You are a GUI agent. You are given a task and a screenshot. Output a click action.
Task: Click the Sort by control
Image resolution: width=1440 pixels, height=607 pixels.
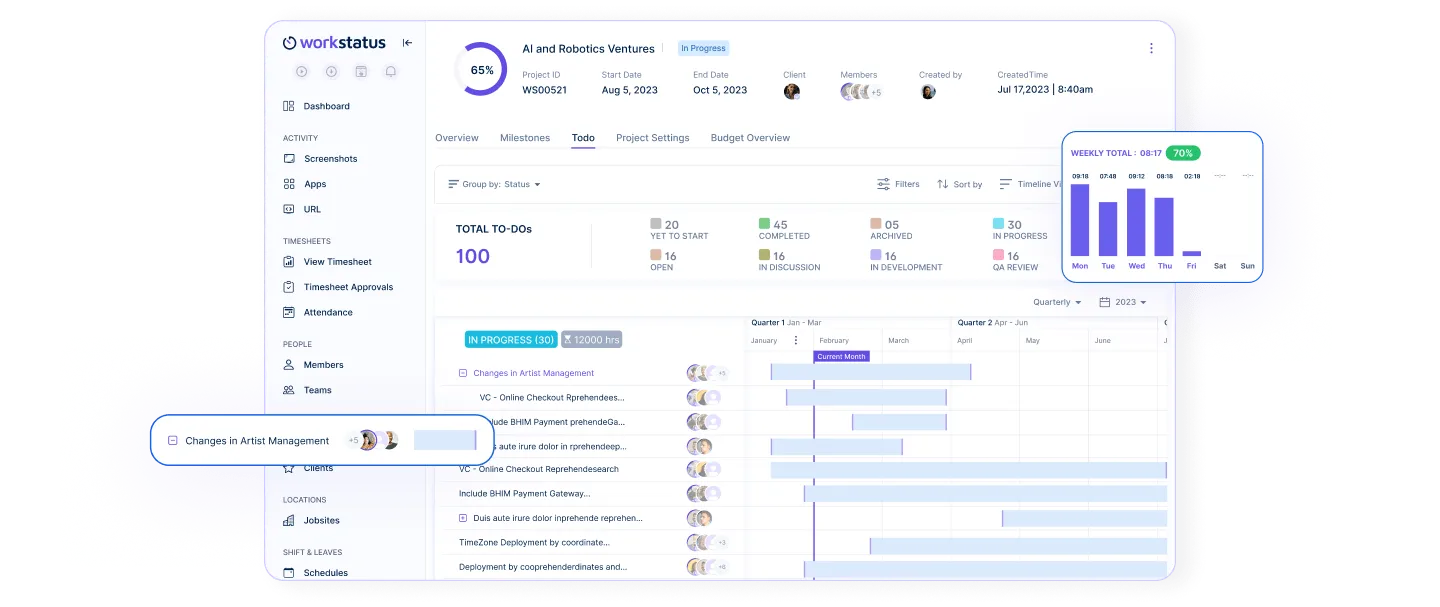pyautogui.click(x=959, y=184)
